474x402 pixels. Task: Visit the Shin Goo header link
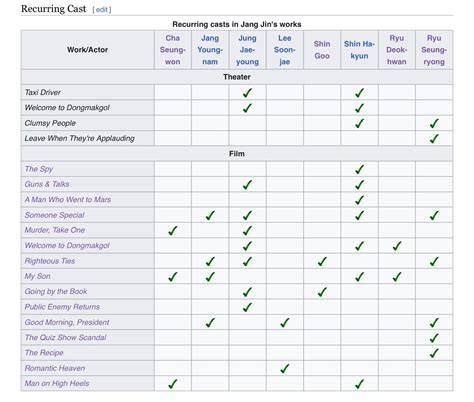click(x=322, y=50)
